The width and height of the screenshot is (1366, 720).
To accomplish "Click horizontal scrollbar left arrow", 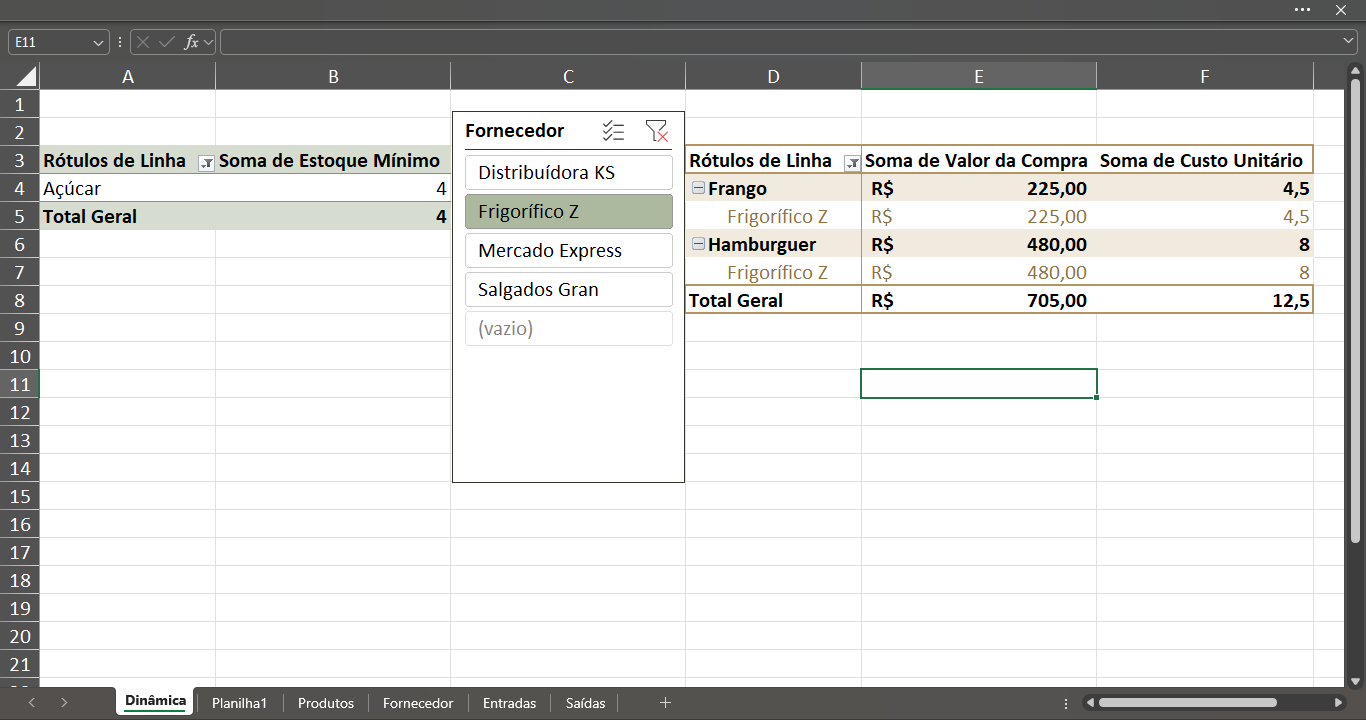I will click(1090, 703).
